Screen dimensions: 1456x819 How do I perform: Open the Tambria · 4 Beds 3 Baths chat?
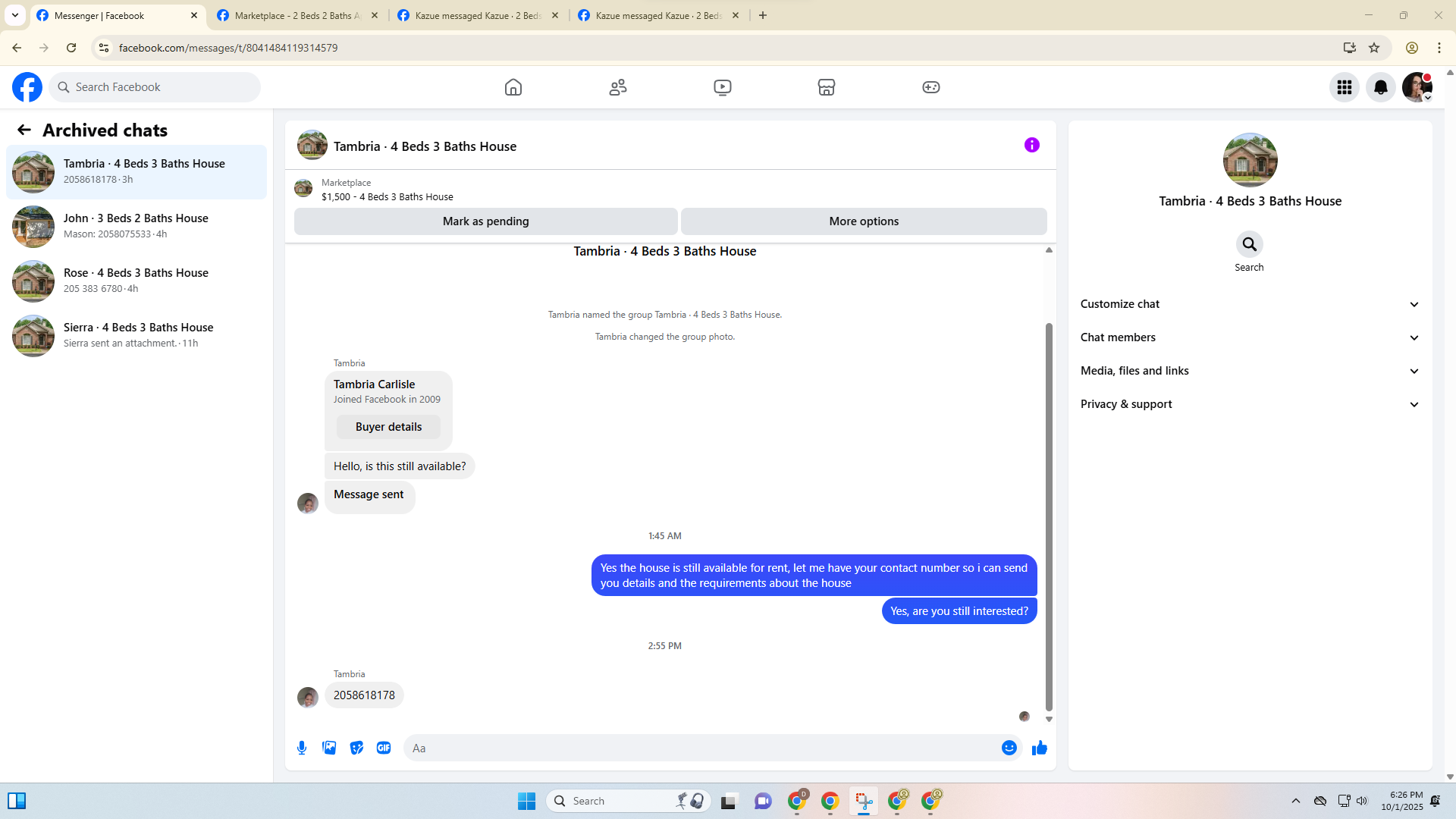point(136,172)
